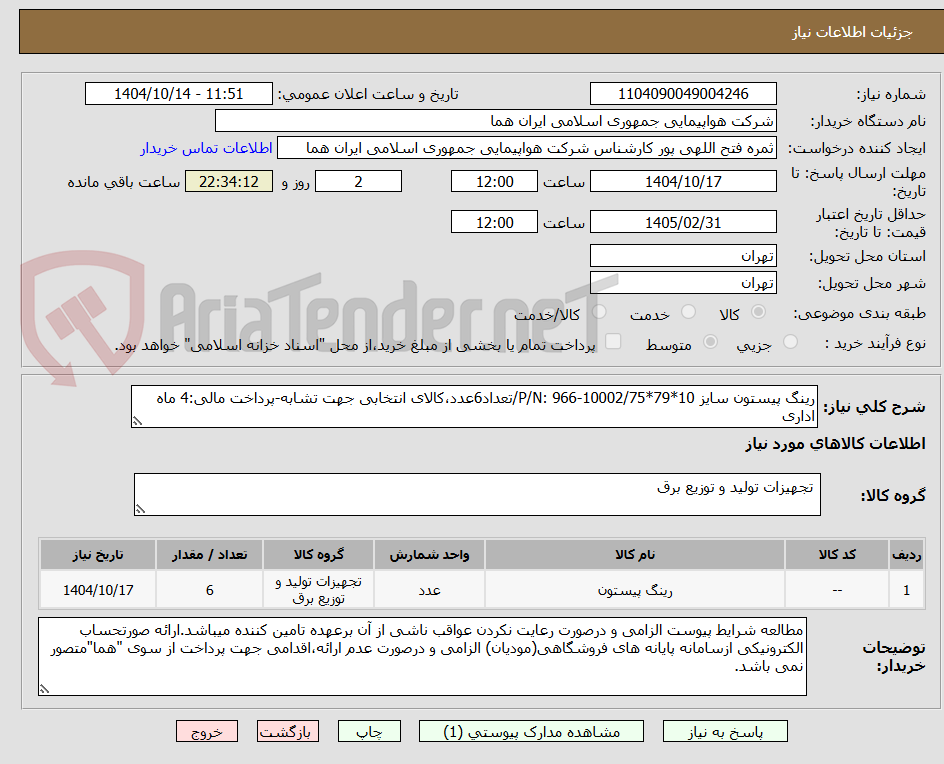Select the جزیي purchase type radio
944x764 pixels.
tap(789, 341)
